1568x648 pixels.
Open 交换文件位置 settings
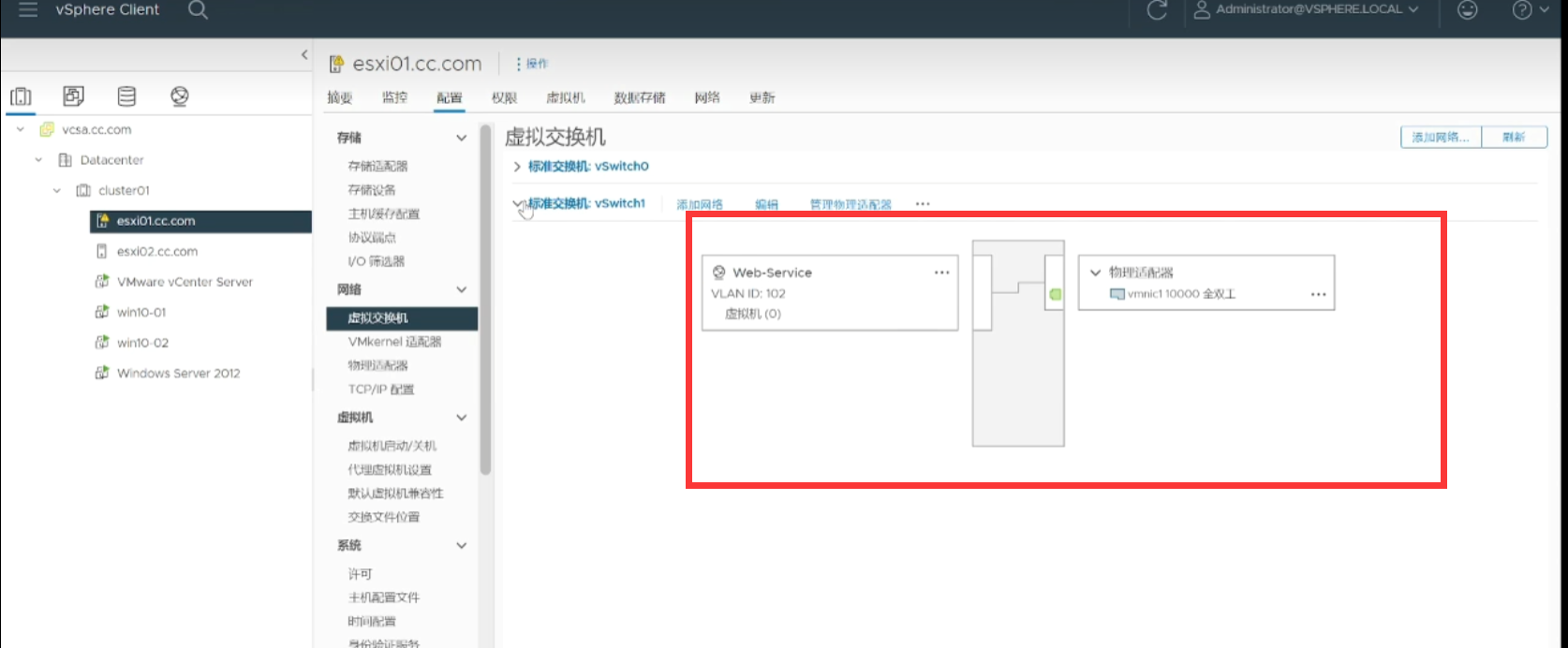coord(384,517)
